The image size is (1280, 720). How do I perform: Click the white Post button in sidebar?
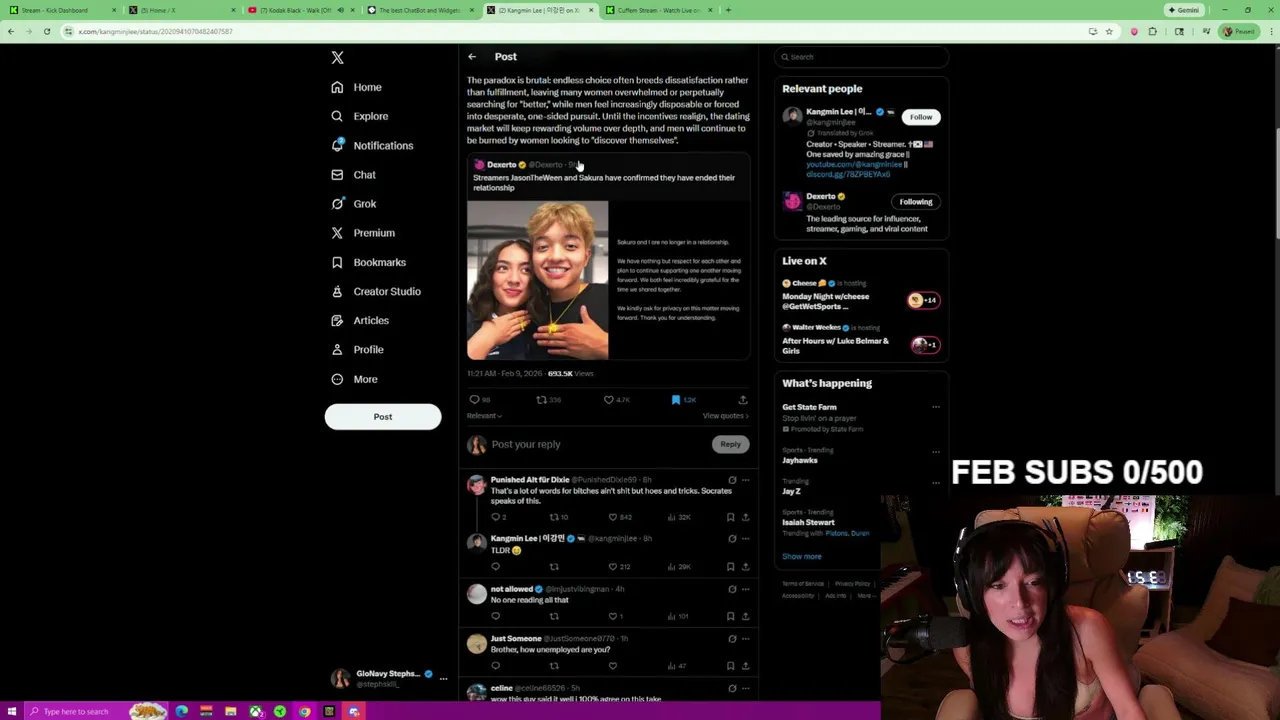pyautogui.click(x=382, y=417)
